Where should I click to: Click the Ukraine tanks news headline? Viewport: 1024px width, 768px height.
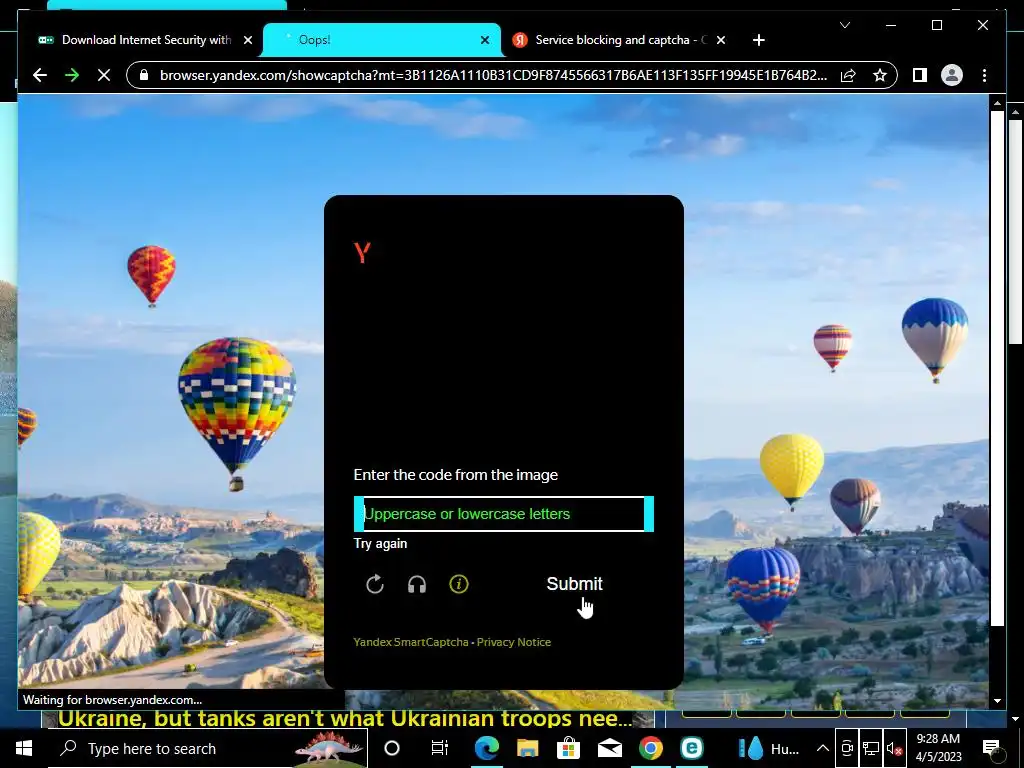[x=345, y=719]
